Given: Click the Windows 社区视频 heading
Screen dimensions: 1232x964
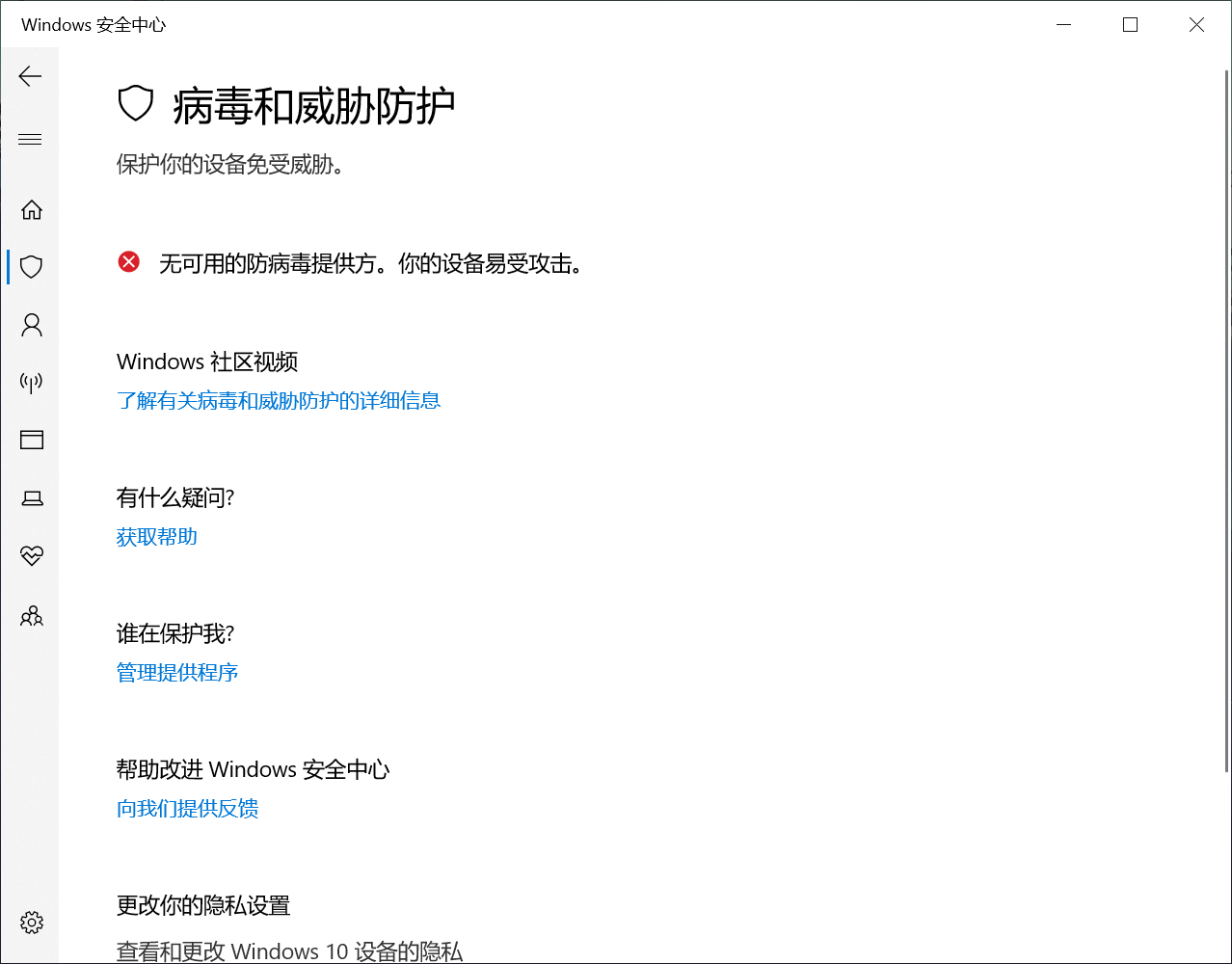Looking at the screenshot, I should tap(207, 361).
